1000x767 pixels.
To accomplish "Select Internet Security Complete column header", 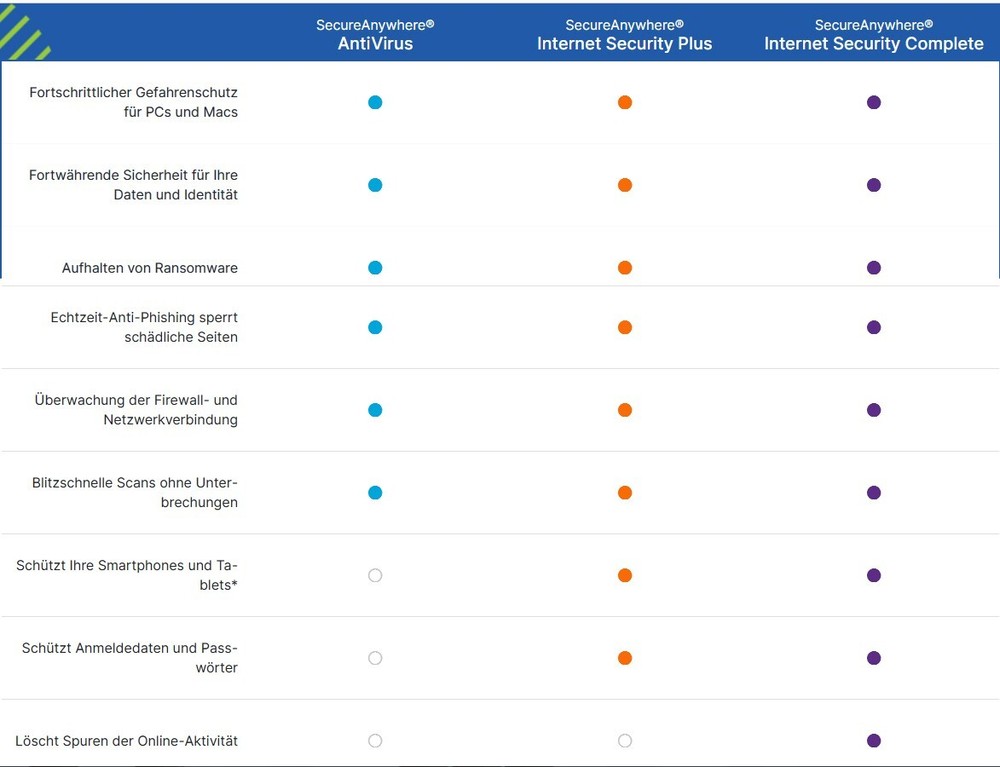I will 874,35.
